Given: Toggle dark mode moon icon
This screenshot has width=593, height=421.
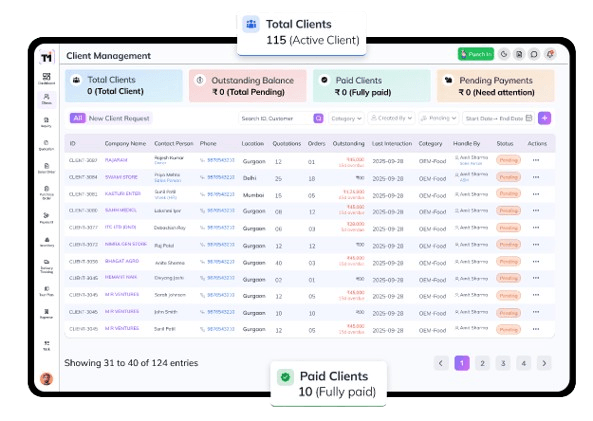Looking at the screenshot, I should (504, 54).
